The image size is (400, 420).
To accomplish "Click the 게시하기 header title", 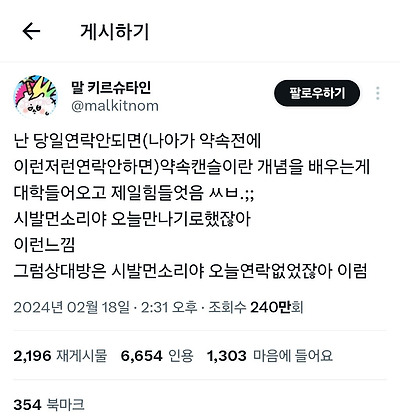I will tap(115, 32).
